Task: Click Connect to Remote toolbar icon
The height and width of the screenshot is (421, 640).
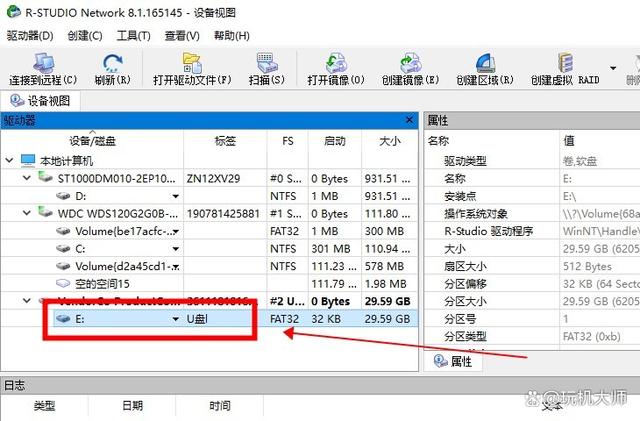Action: click(x=43, y=69)
